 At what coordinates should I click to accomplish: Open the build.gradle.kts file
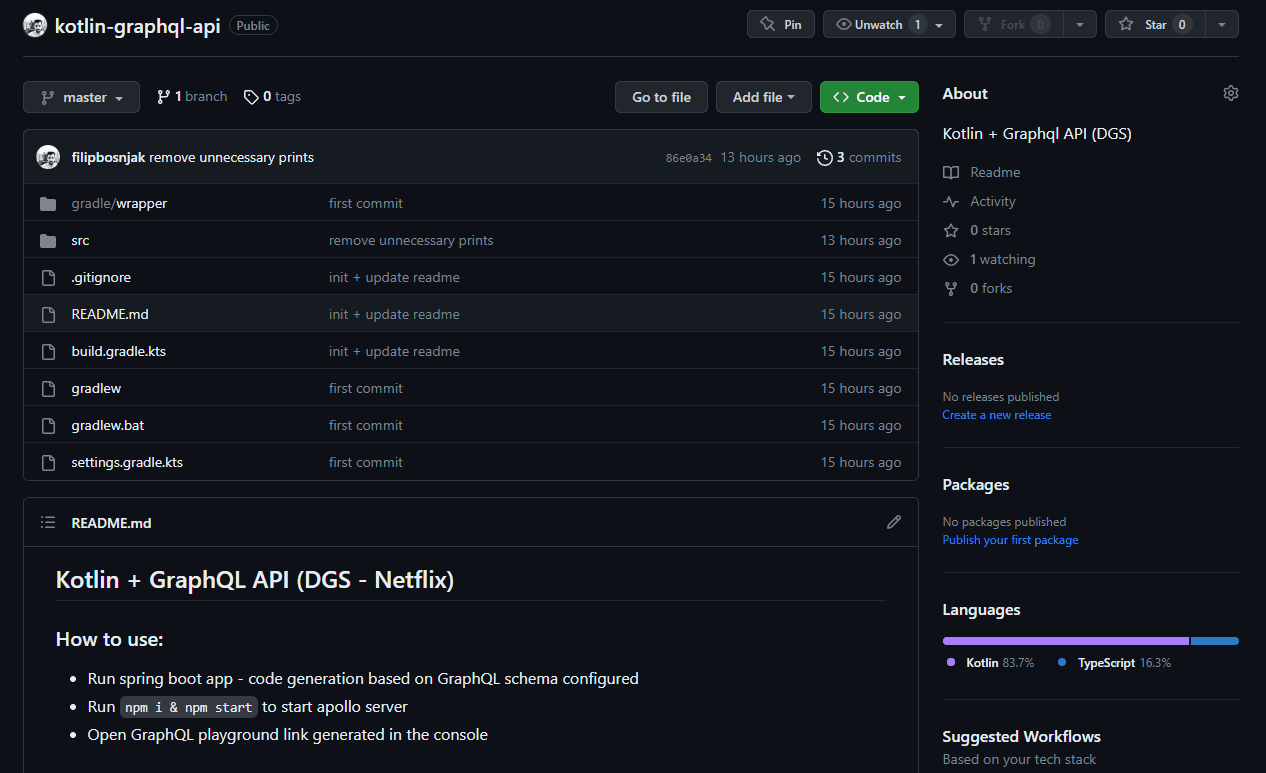point(119,351)
